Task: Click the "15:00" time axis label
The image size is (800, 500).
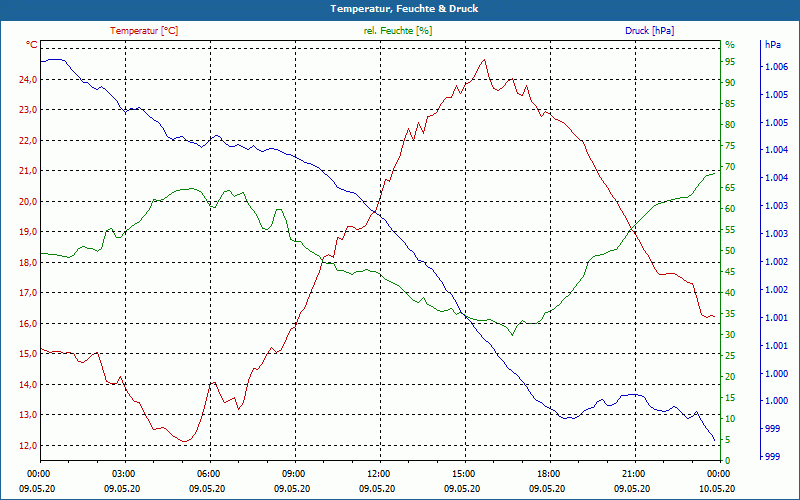Action: 463,474
